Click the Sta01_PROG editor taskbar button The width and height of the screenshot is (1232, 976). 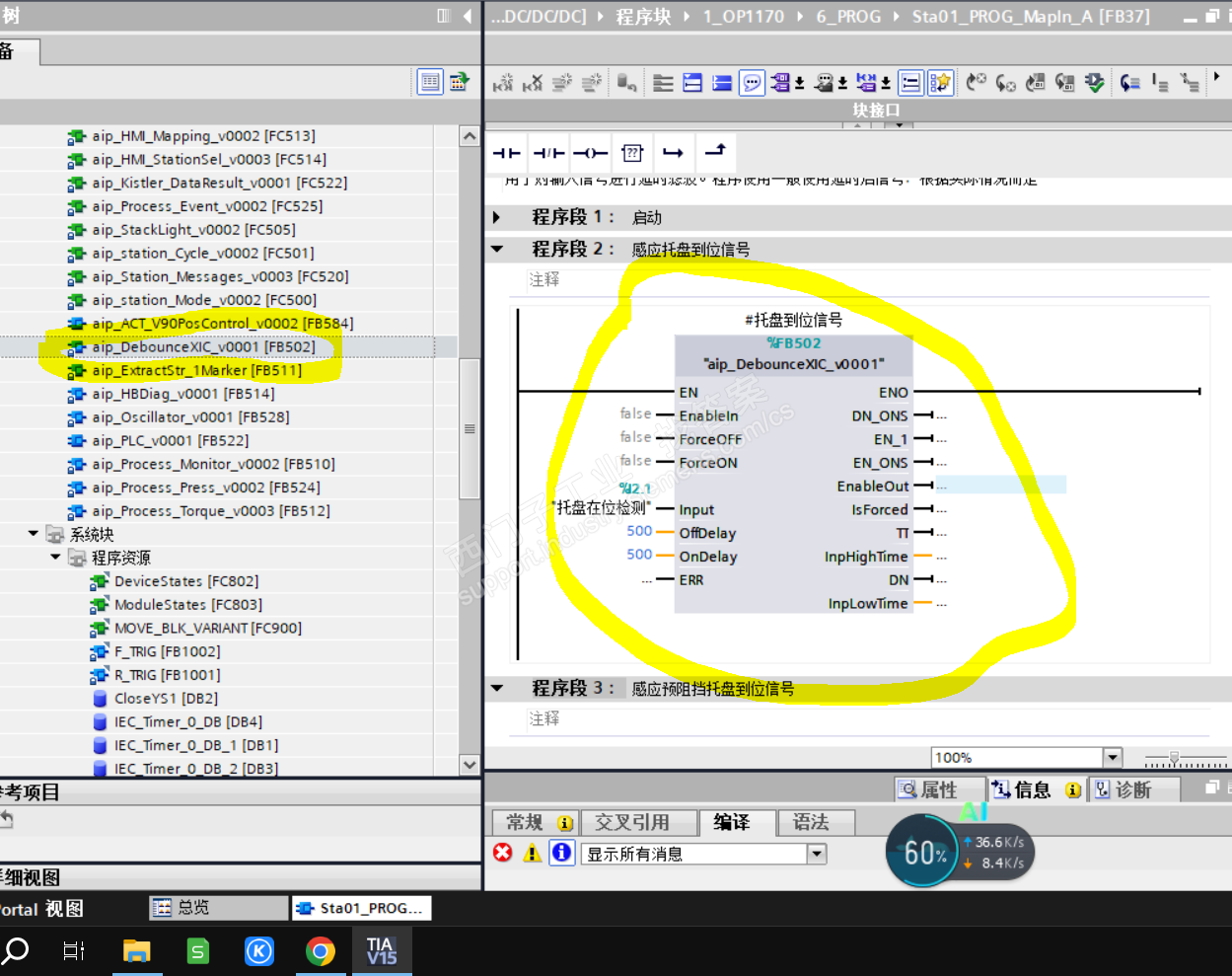pos(361,908)
